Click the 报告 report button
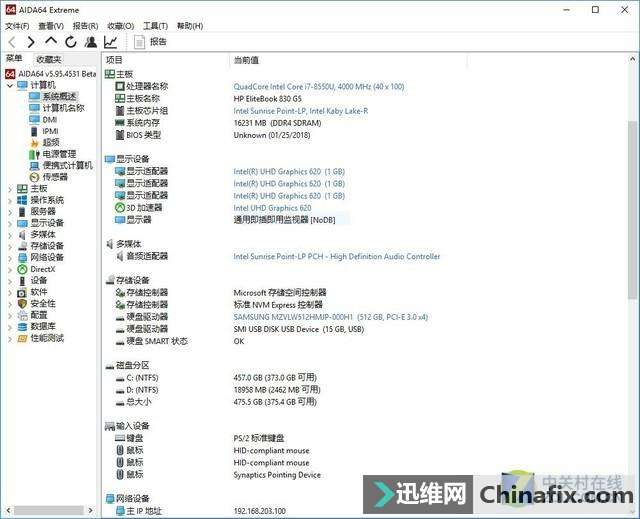Image resolution: width=640 pixels, height=519 pixels. (x=151, y=42)
